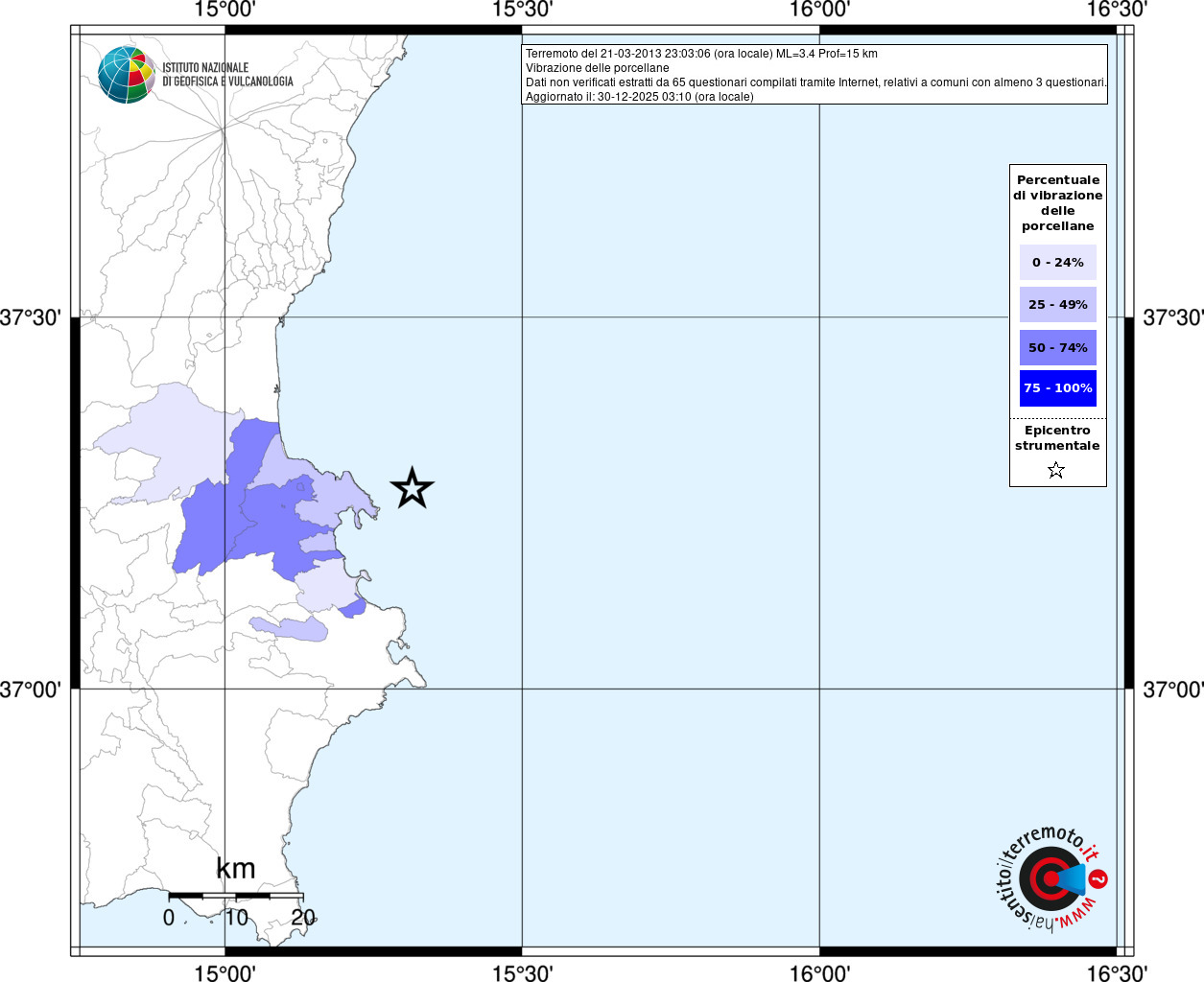The image size is (1204, 982).
Task: Select the 75 - 100% legend swatch
Action: [1057, 388]
